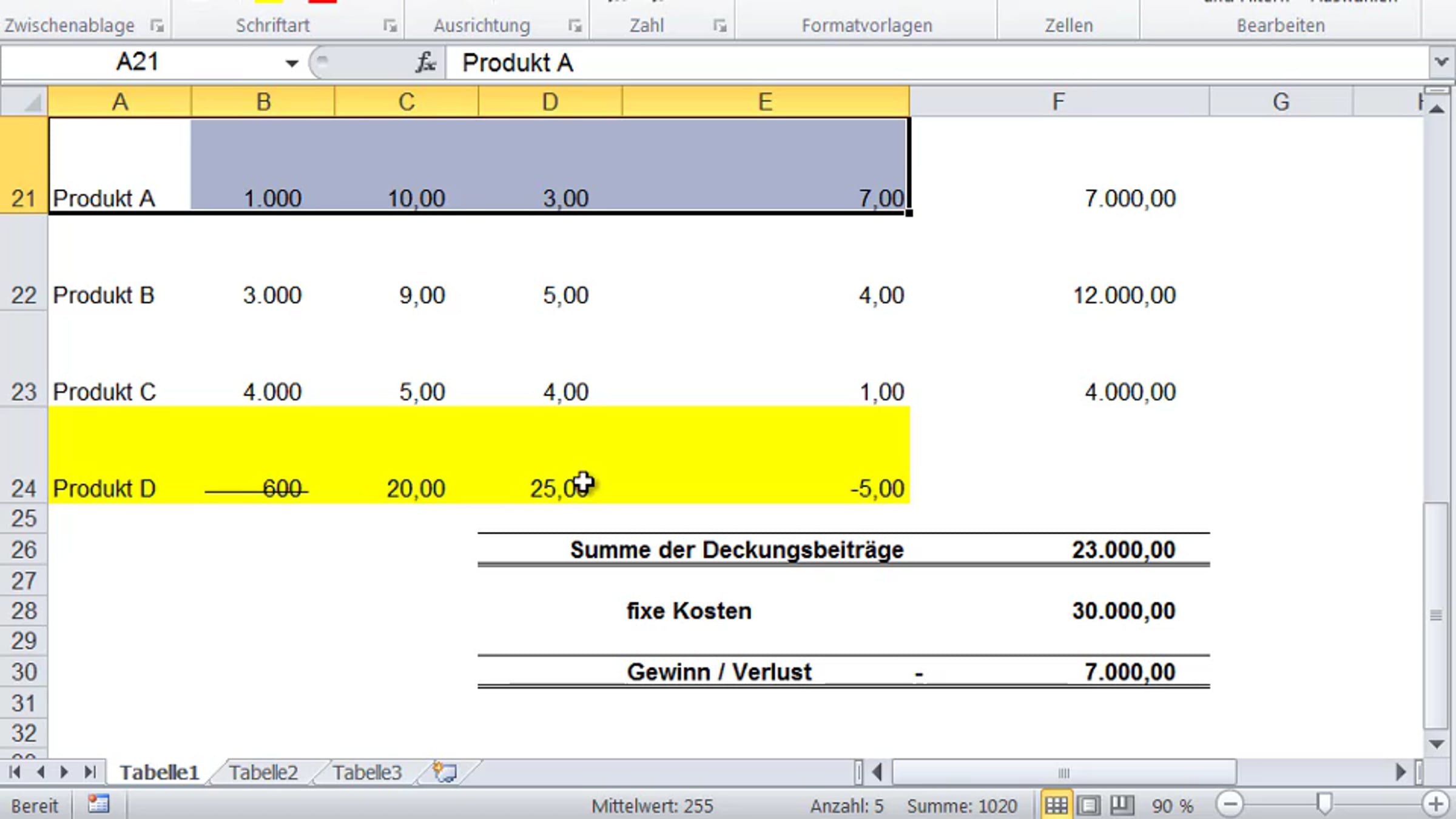This screenshot has height=819, width=1456.
Task: Insert a new worksheet tab icon
Action: (445, 772)
